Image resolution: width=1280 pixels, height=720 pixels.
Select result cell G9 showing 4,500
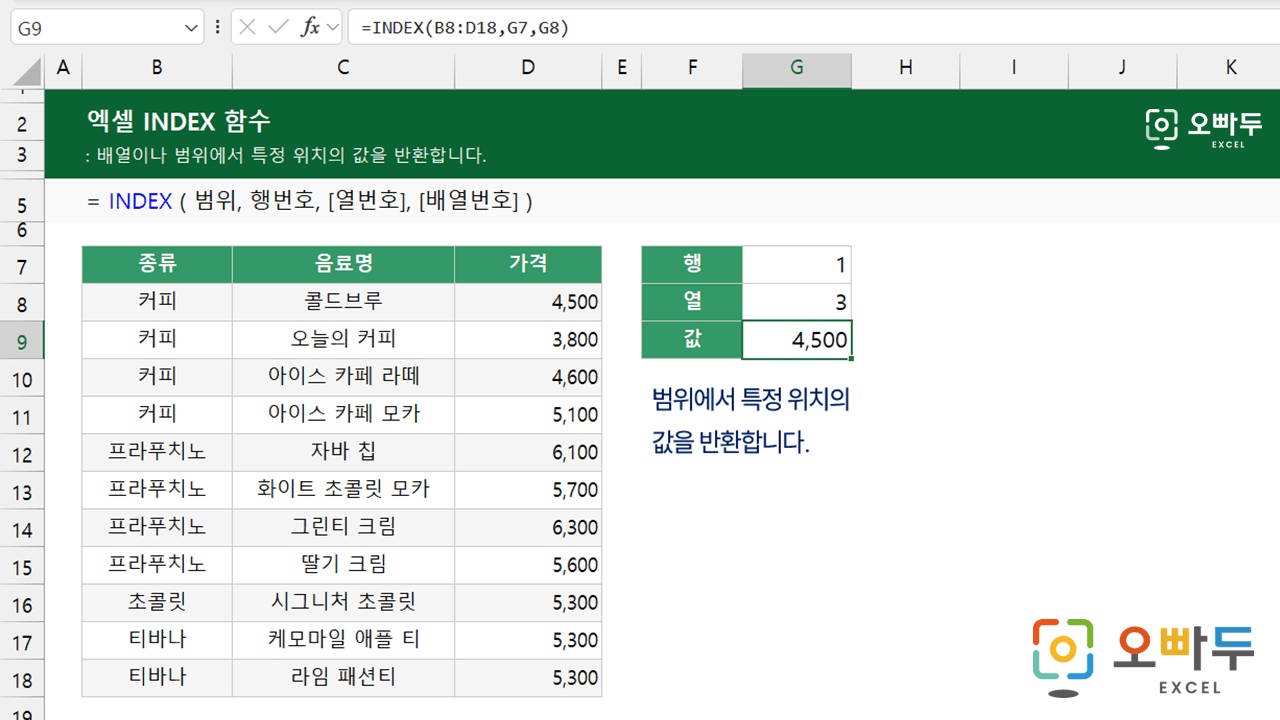coord(797,340)
